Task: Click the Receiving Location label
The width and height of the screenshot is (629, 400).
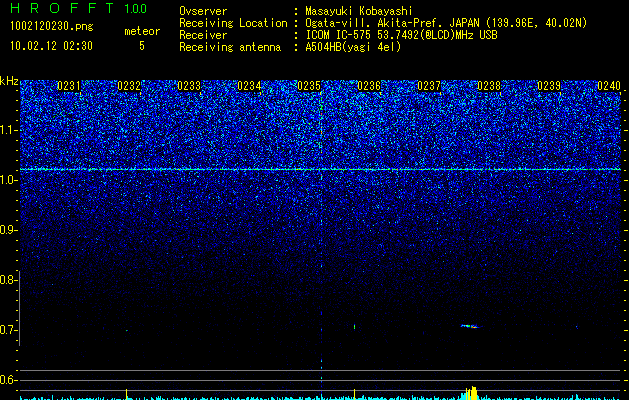Action: [233, 23]
